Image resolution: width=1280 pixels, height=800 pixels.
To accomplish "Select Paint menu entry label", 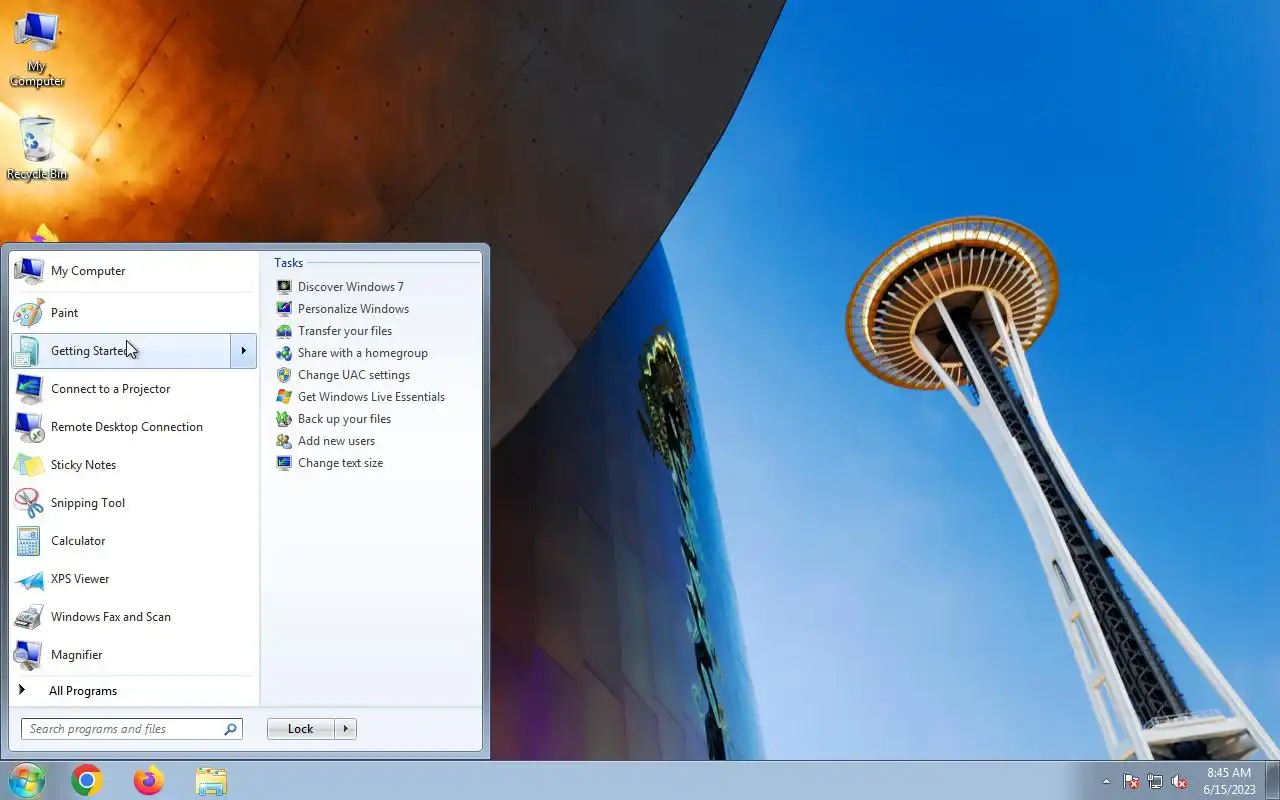I will (x=65, y=313).
